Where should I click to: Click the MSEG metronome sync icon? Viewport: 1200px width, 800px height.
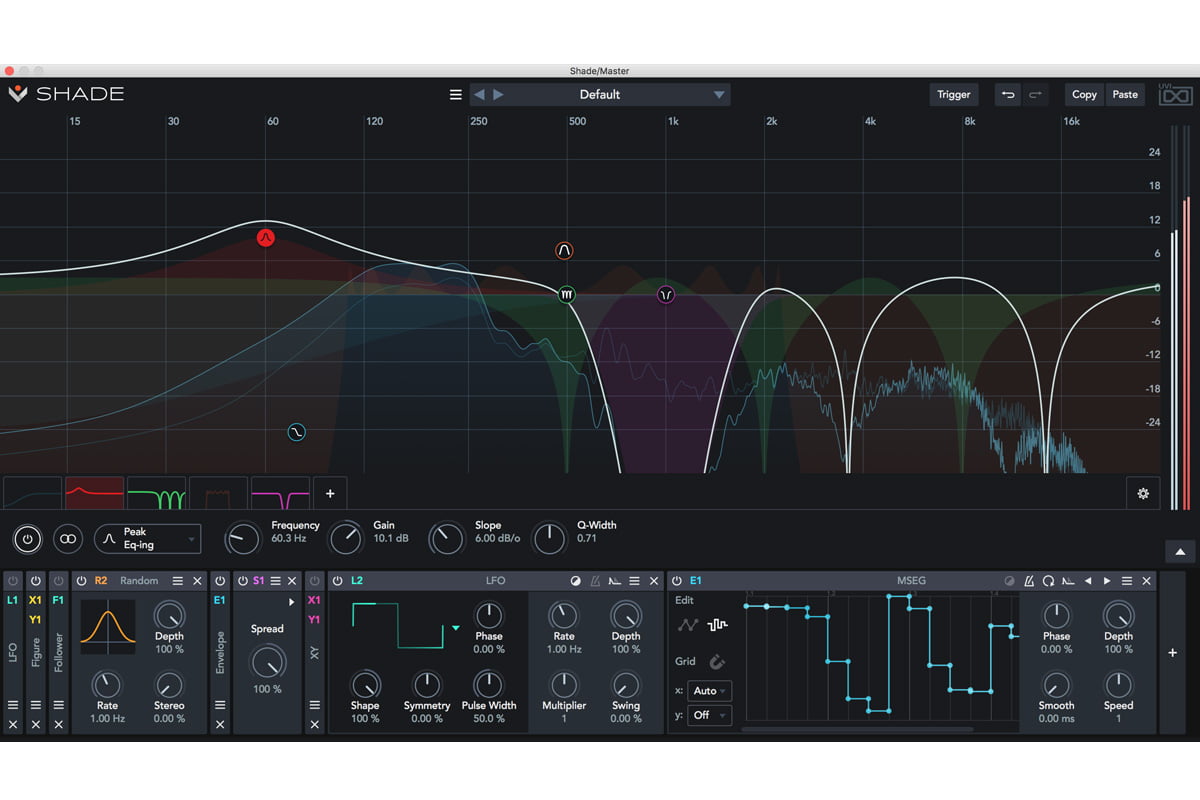pos(1028,581)
